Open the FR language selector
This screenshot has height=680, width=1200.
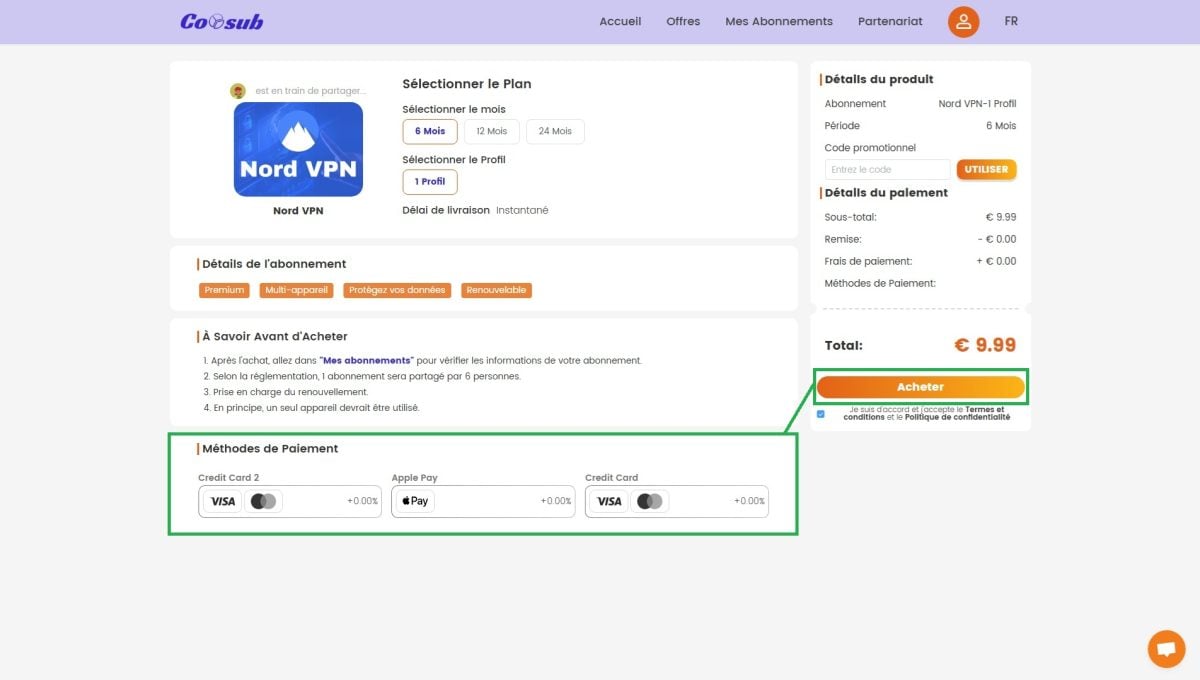click(x=1011, y=21)
